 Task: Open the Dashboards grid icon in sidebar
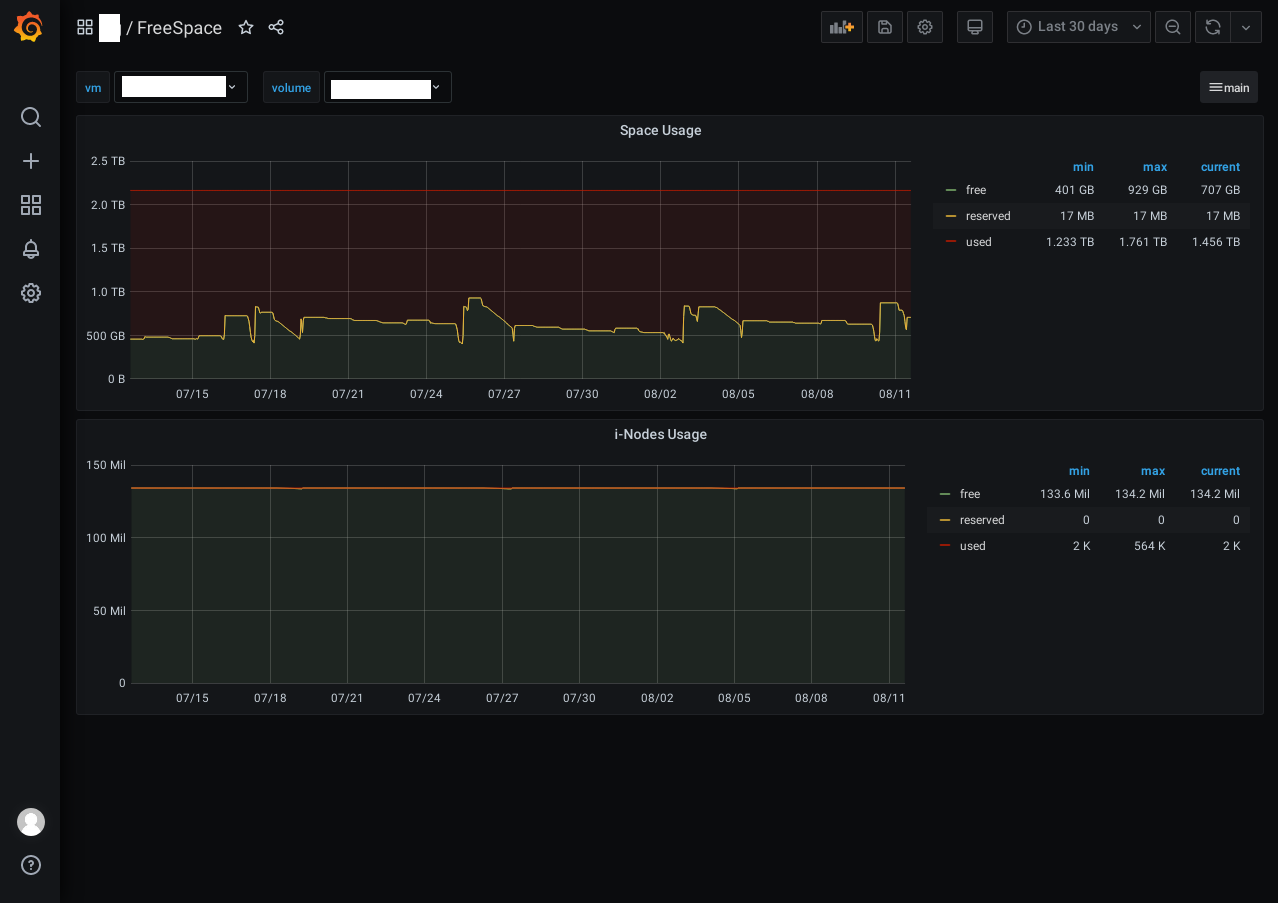click(31, 205)
